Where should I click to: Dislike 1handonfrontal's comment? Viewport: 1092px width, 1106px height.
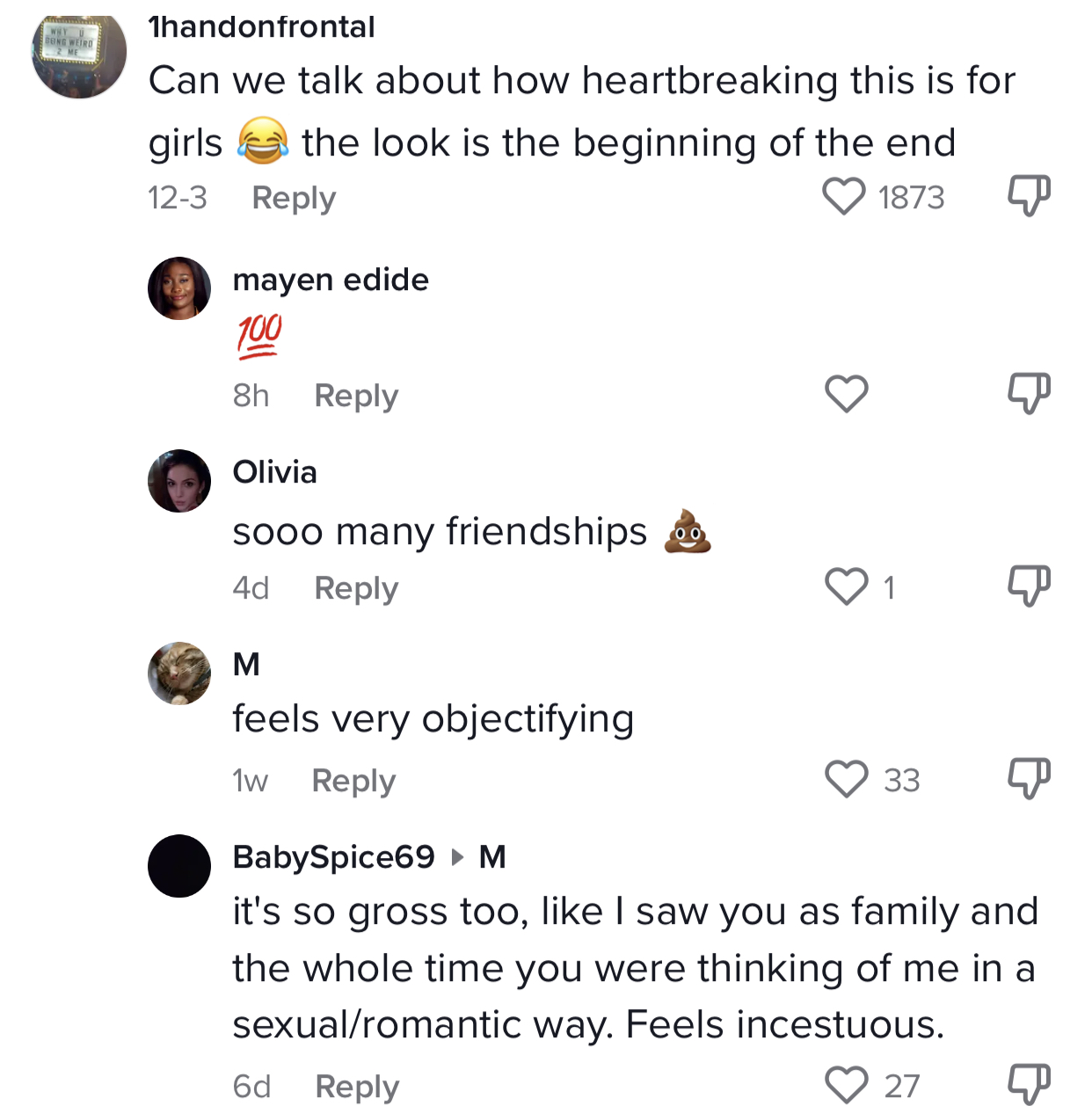tap(1029, 195)
